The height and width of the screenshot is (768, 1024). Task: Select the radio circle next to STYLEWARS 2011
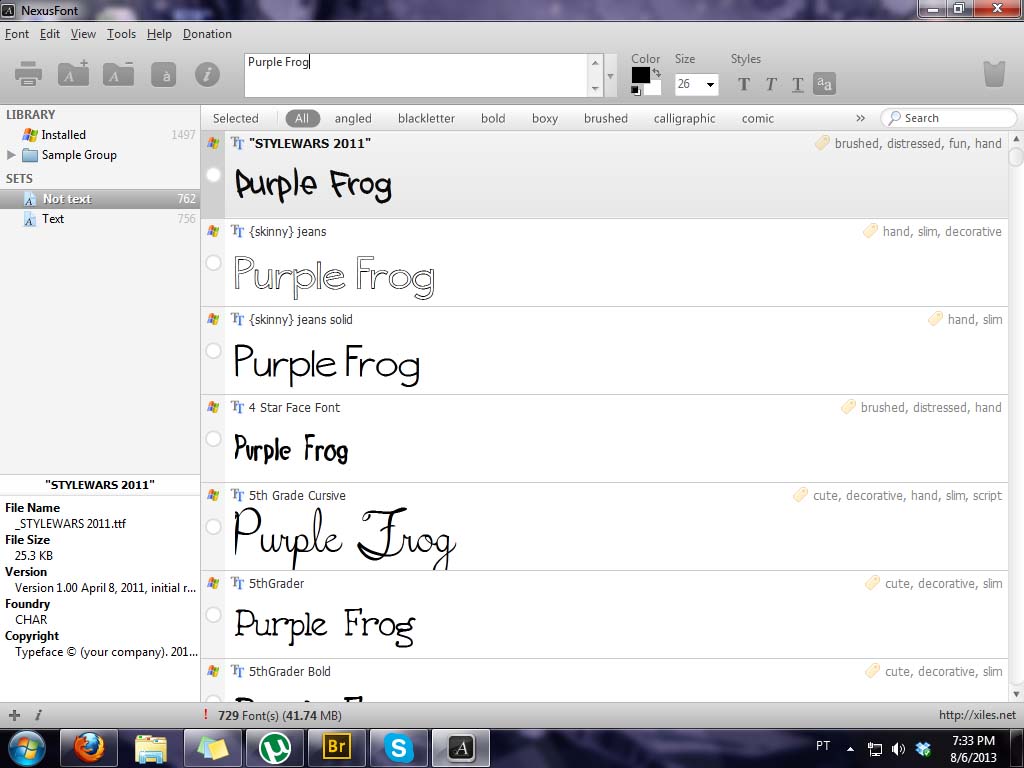coord(212,175)
